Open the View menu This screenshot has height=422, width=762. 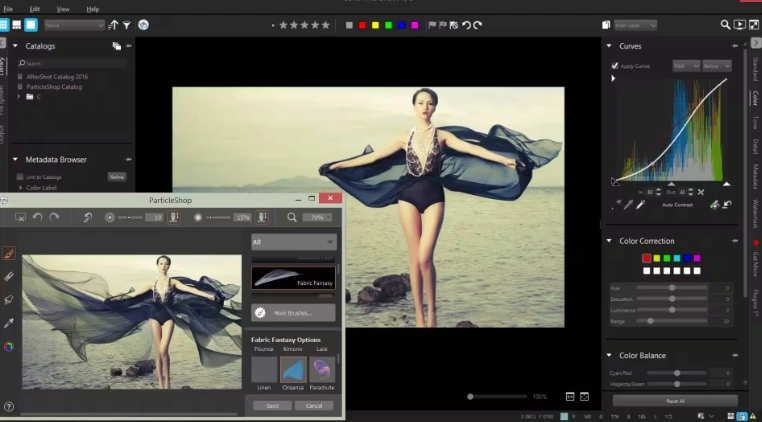pos(63,9)
